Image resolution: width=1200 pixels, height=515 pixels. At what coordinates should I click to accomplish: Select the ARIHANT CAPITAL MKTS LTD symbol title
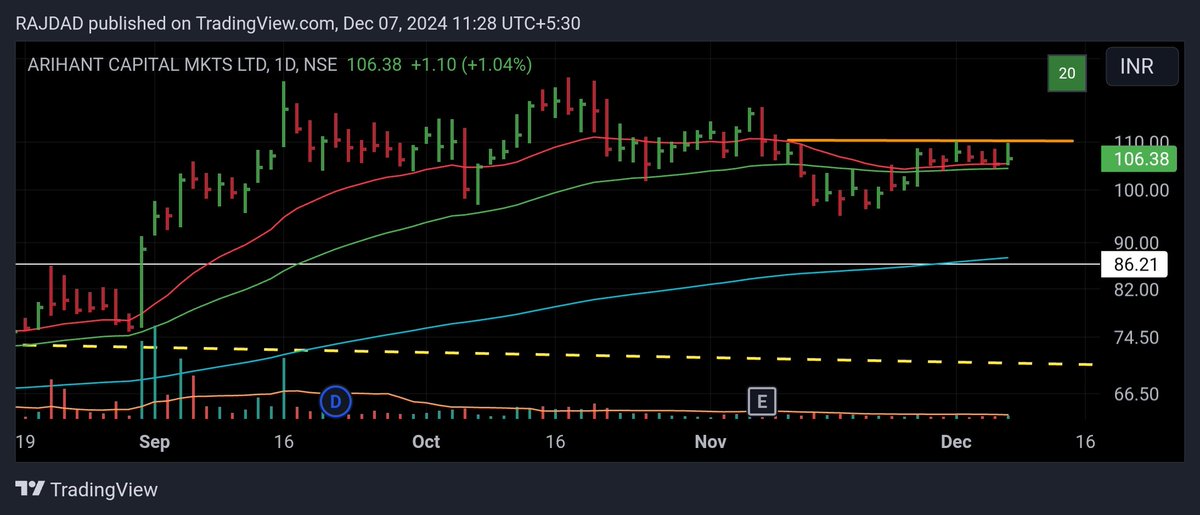tap(147, 64)
